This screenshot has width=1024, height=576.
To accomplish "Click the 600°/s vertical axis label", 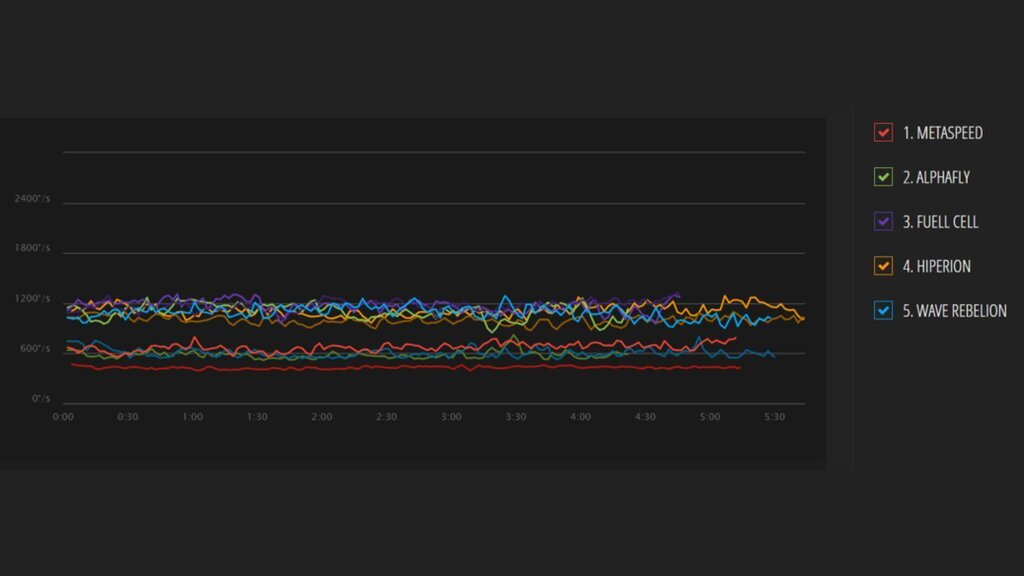I will coord(34,349).
